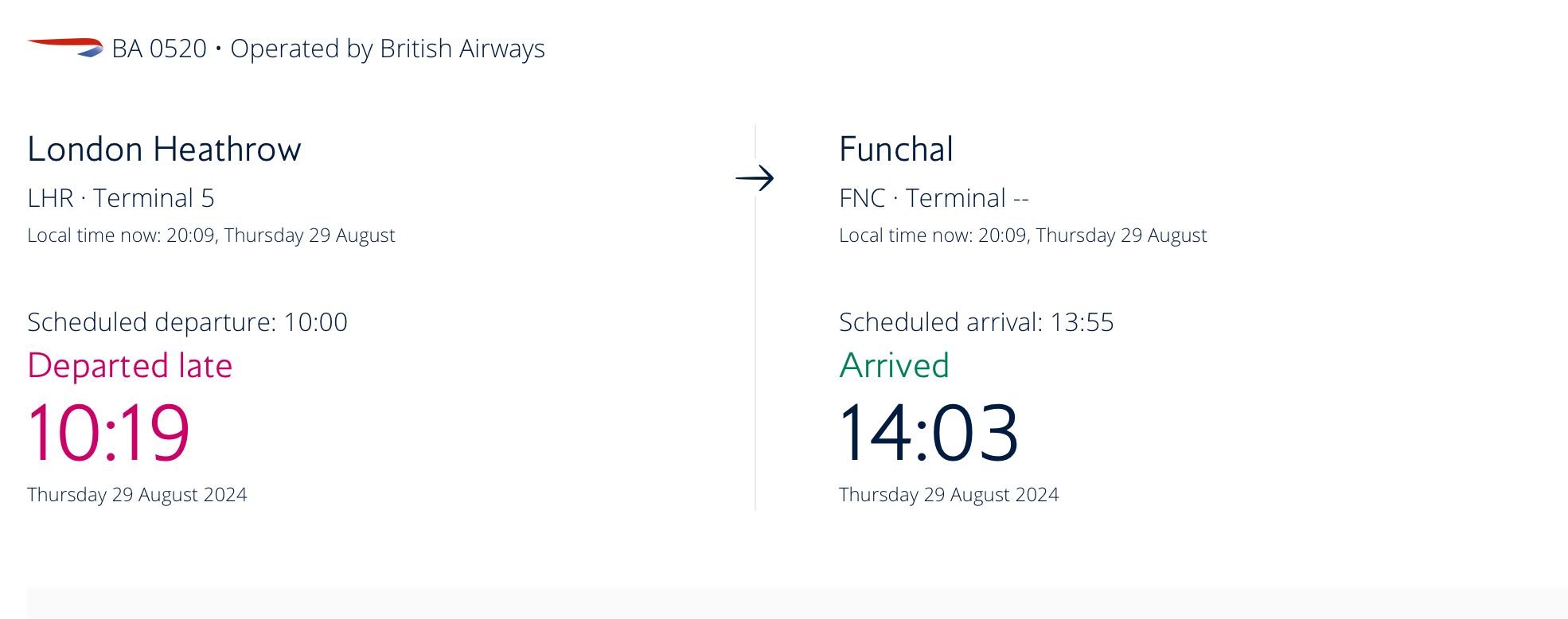Image resolution: width=1568 pixels, height=619 pixels.
Task: Click the arrival date under 14:03
Action: [949, 495]
